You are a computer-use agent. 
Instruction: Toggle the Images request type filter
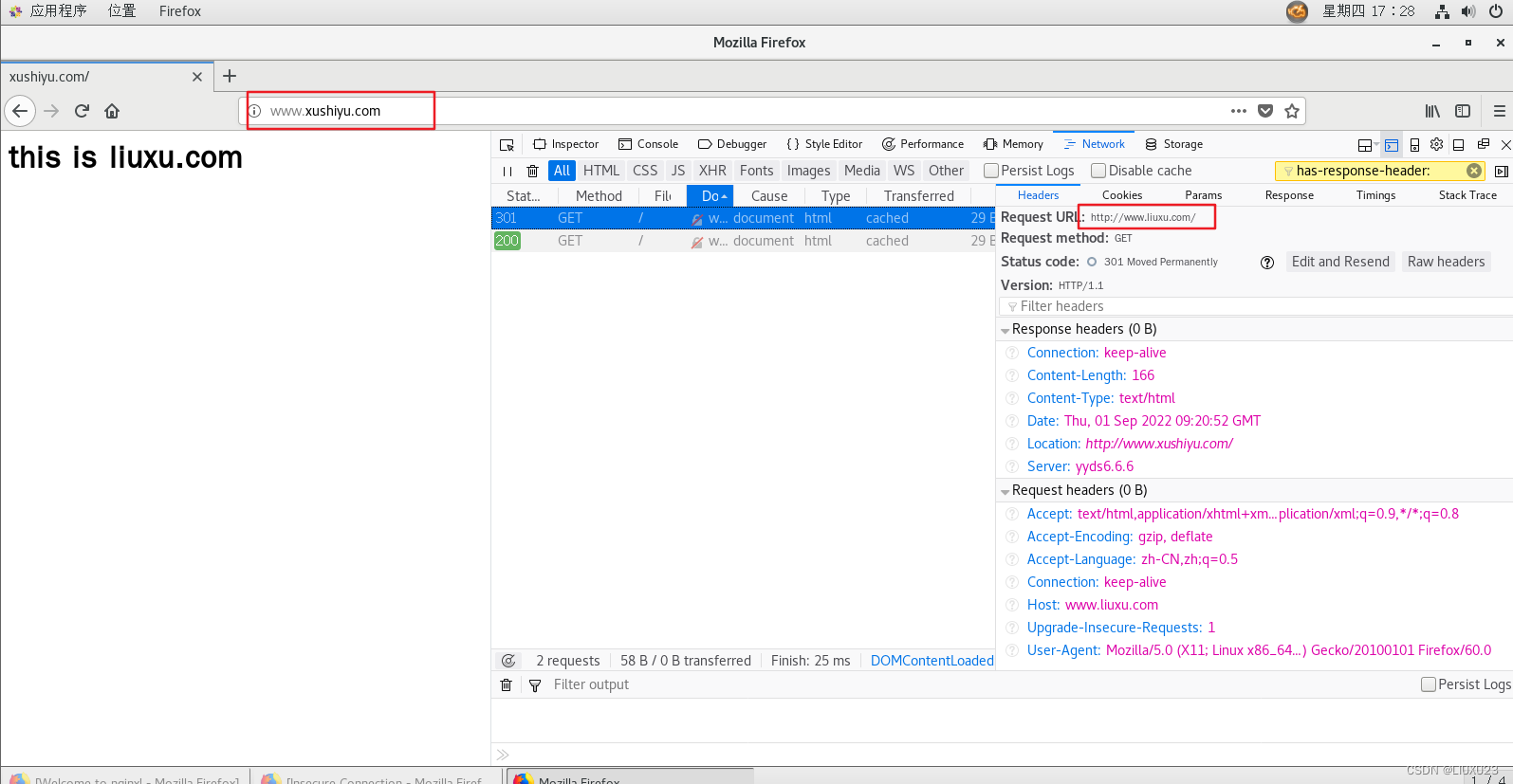click(808, 171)
